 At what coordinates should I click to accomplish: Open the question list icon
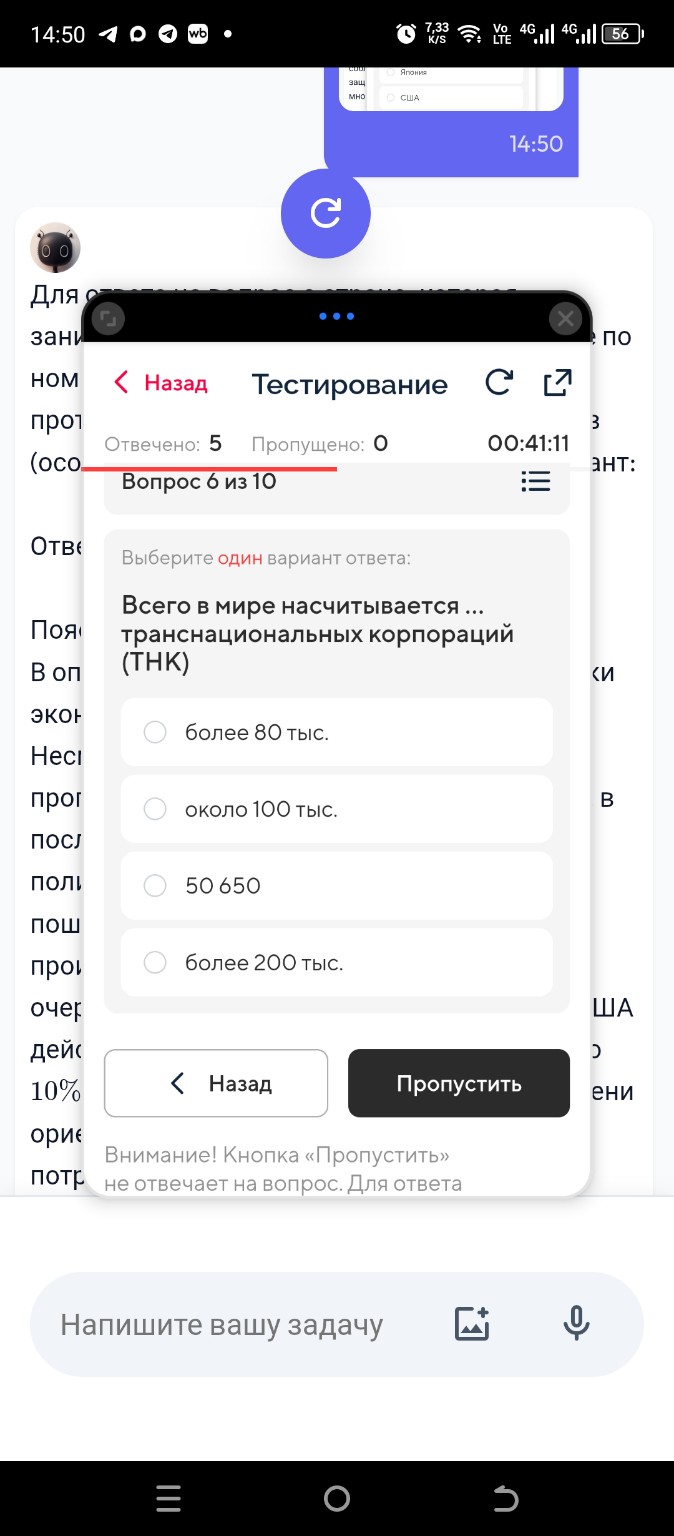536,481
